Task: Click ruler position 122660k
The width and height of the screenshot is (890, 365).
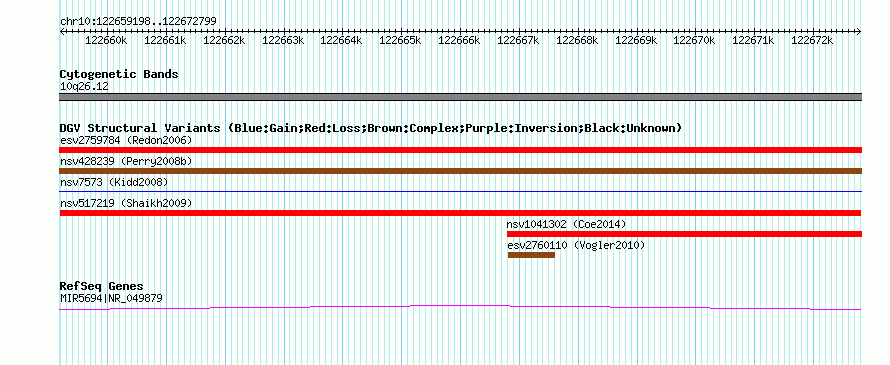Action: [106, 40]
